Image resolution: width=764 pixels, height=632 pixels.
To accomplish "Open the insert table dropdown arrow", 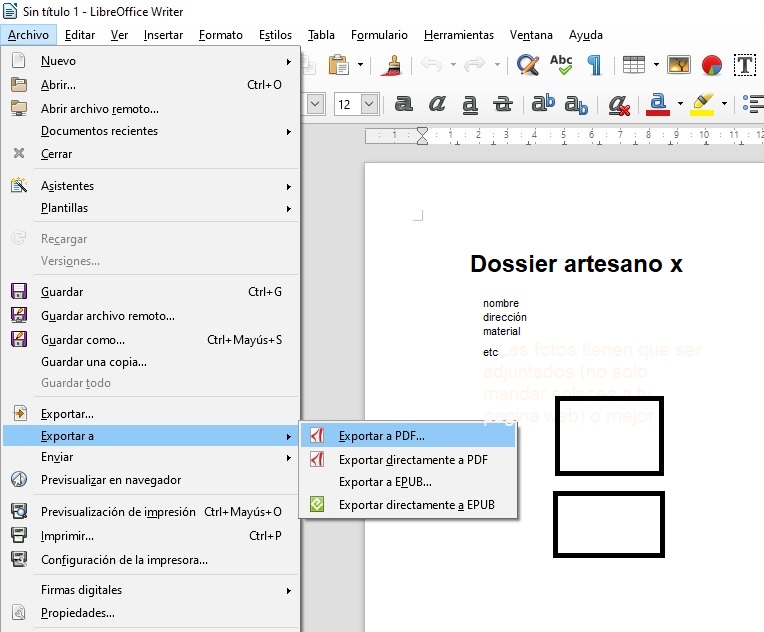I will 656,64.
